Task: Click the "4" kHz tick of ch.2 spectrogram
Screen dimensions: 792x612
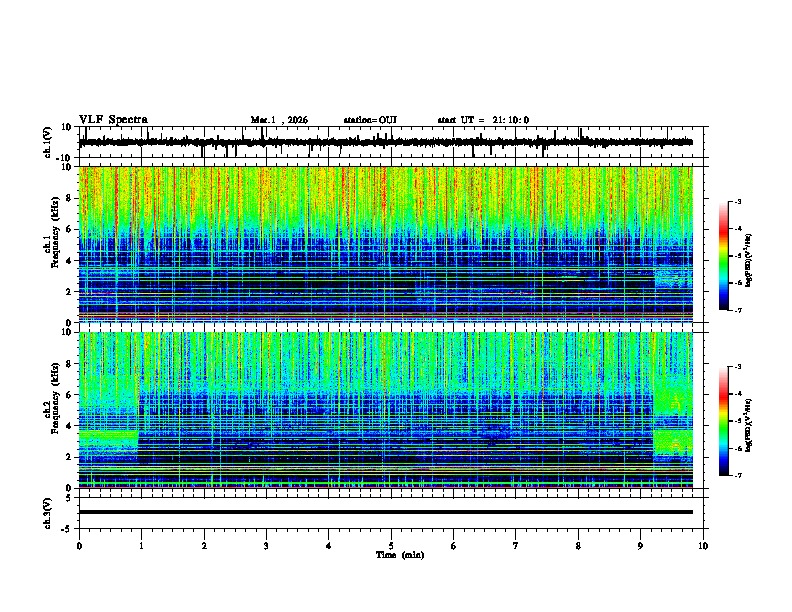Action: pyautogui.click(x=69, y=426)
